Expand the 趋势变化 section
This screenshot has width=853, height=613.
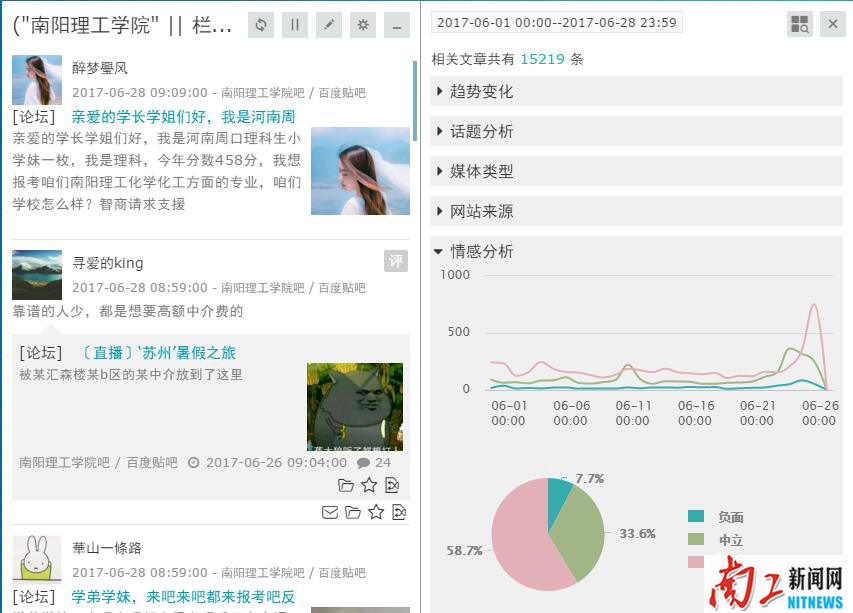pos(481,91)
